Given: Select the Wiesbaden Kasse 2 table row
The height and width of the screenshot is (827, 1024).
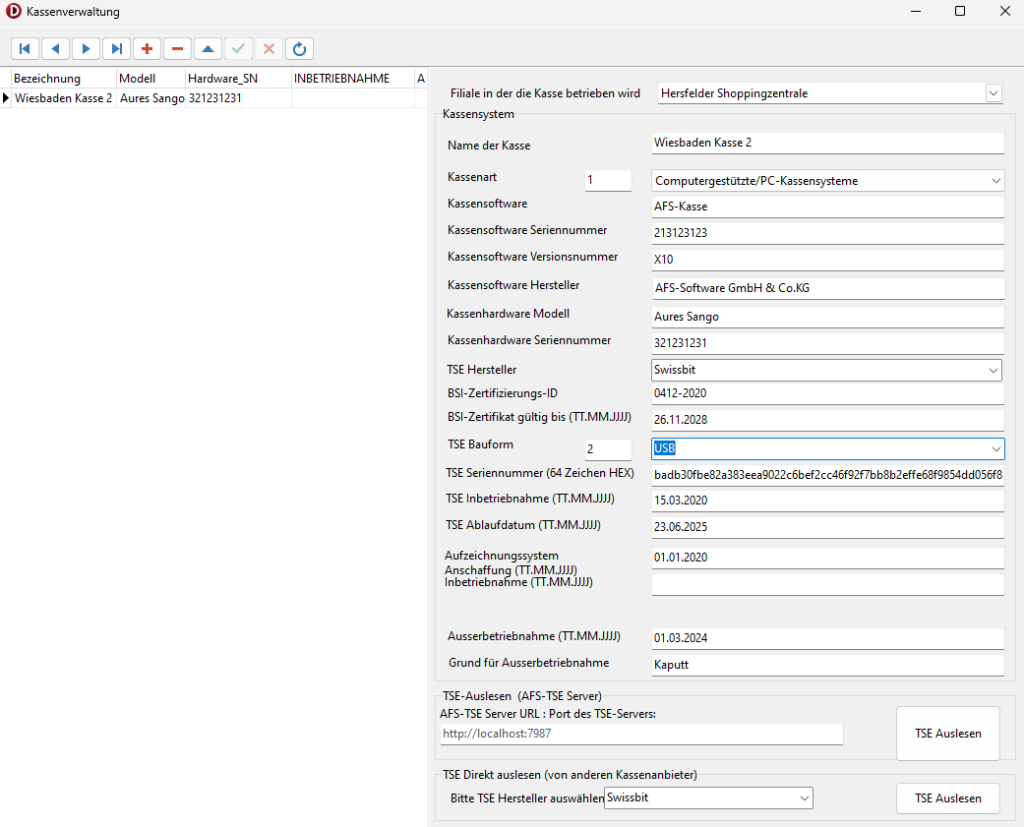Looking at the screenshot, I should 214,98.
